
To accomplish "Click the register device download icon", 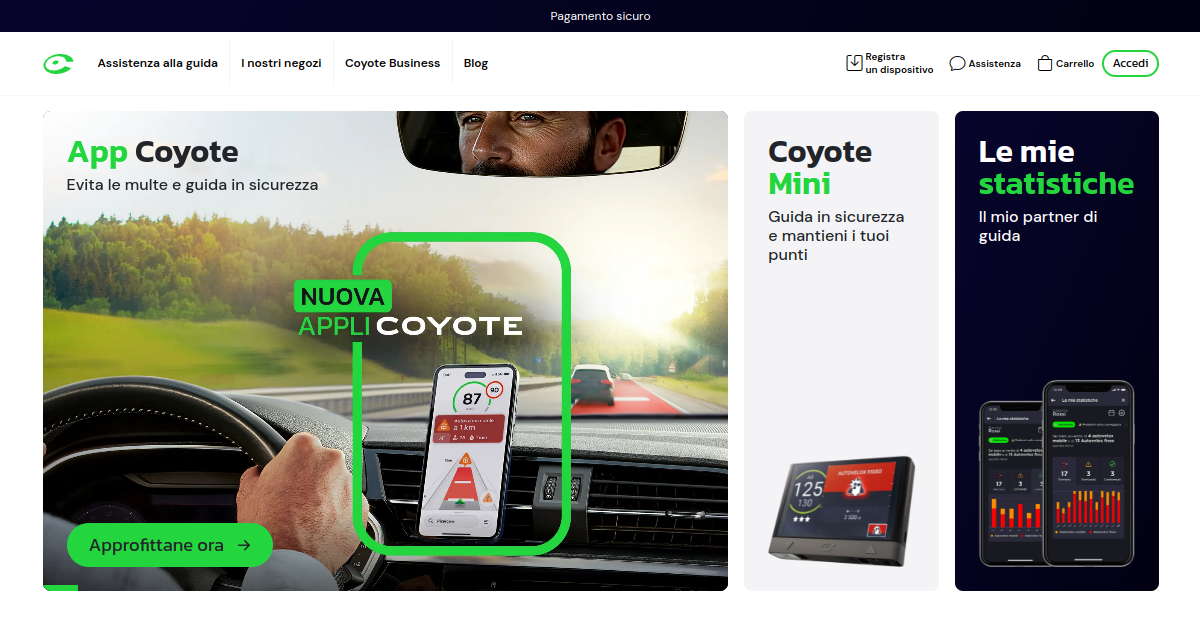I will pos(854,63).
